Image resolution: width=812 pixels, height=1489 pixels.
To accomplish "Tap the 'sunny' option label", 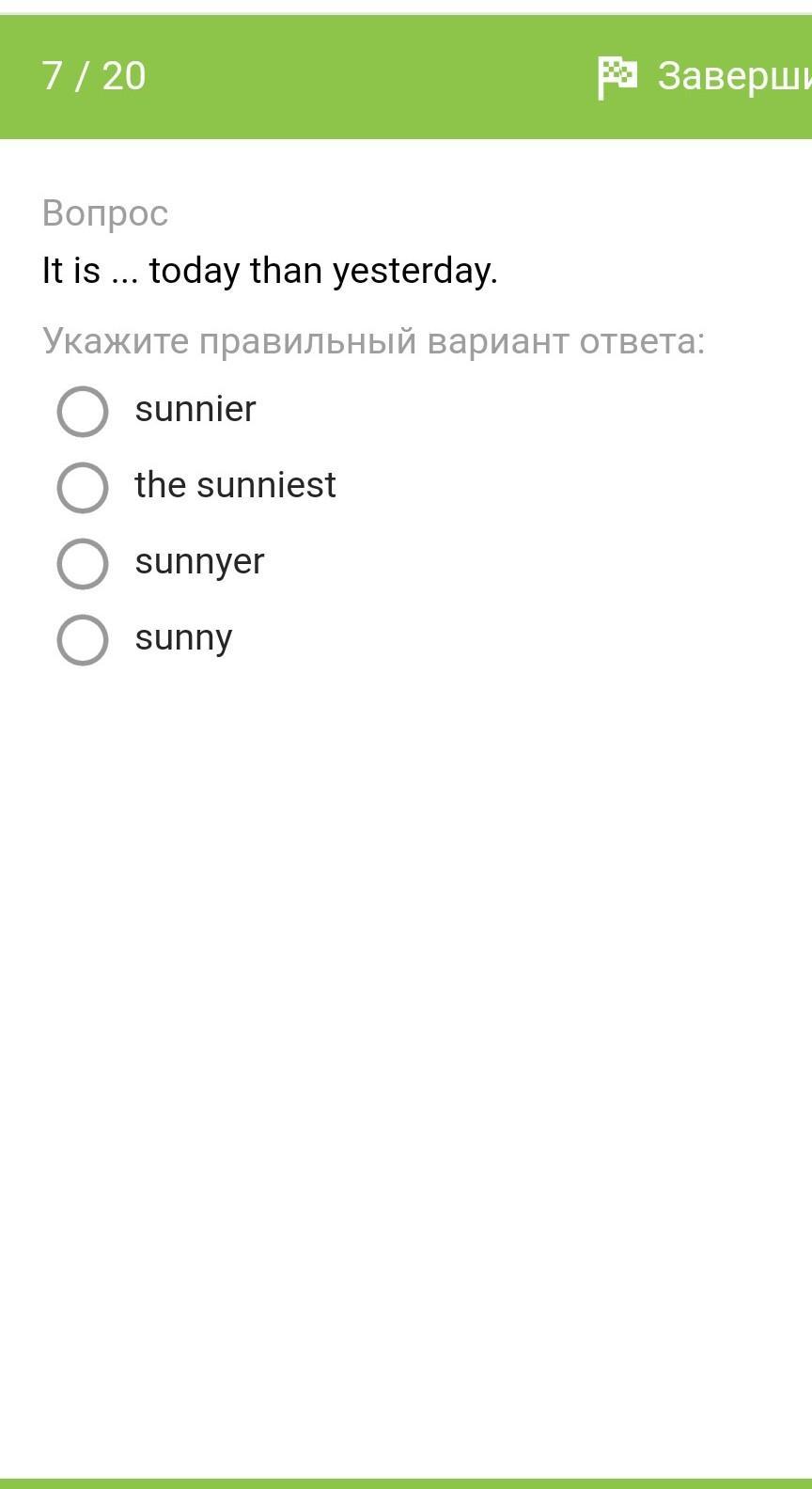I will click(183, 637).
